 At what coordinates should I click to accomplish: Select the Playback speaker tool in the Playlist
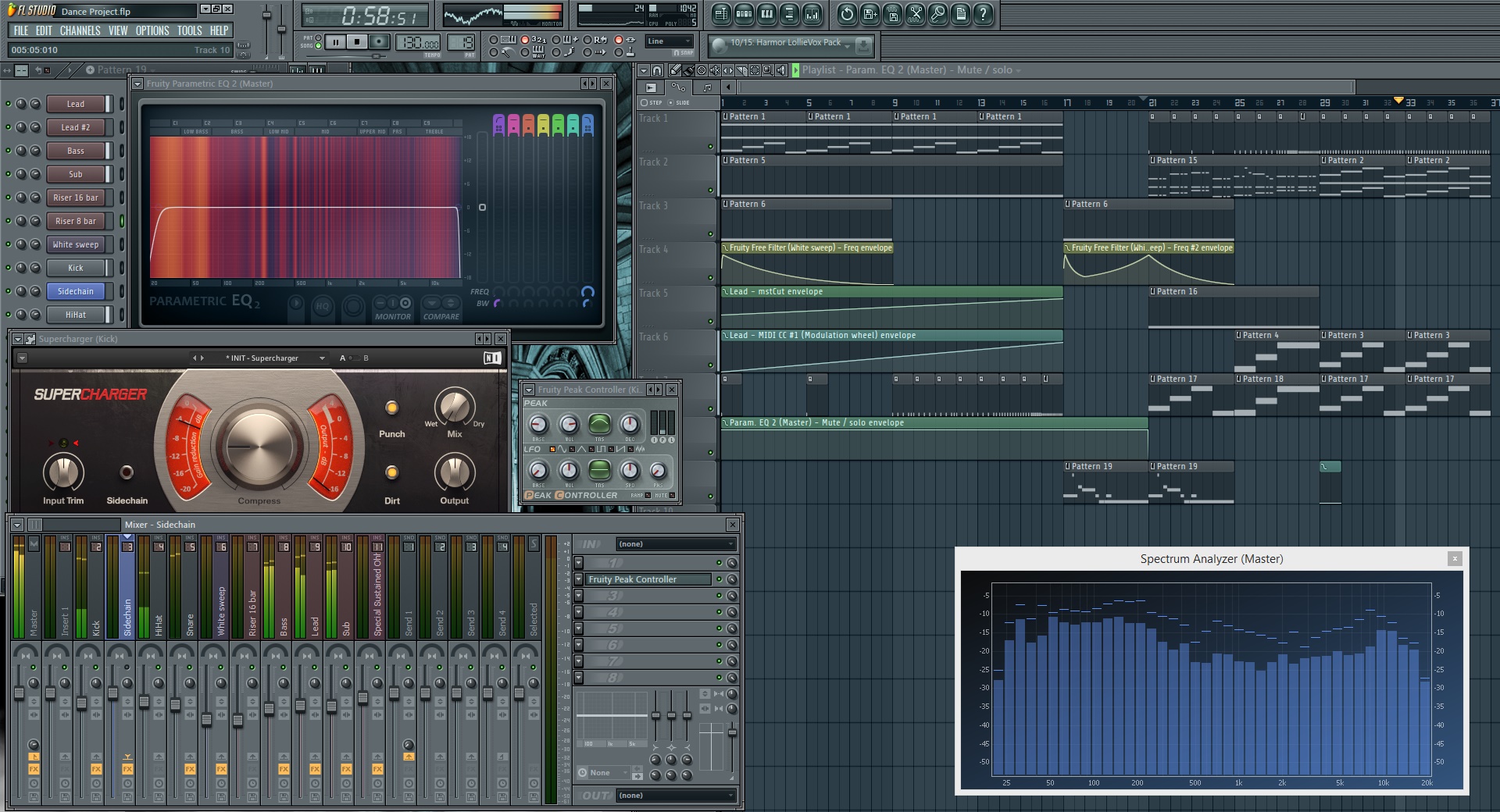click(781, 70)
